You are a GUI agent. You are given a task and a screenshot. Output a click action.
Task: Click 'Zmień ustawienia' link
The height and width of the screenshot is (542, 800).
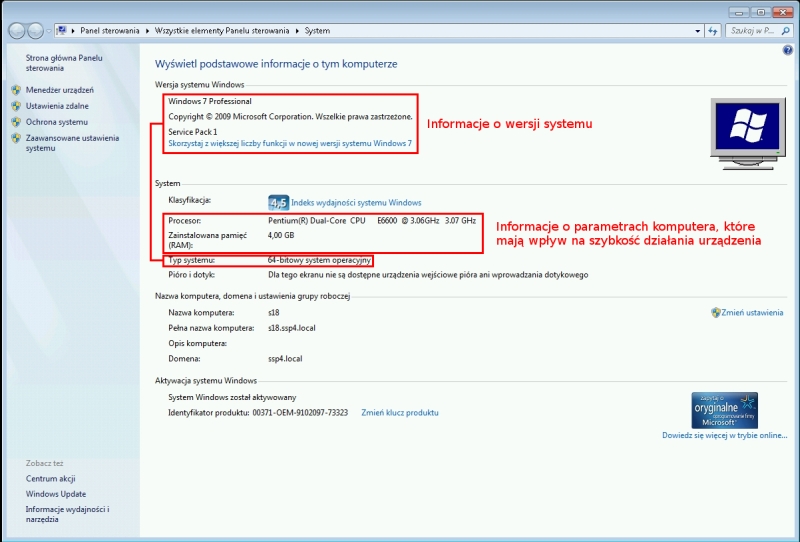coord(752,312)
